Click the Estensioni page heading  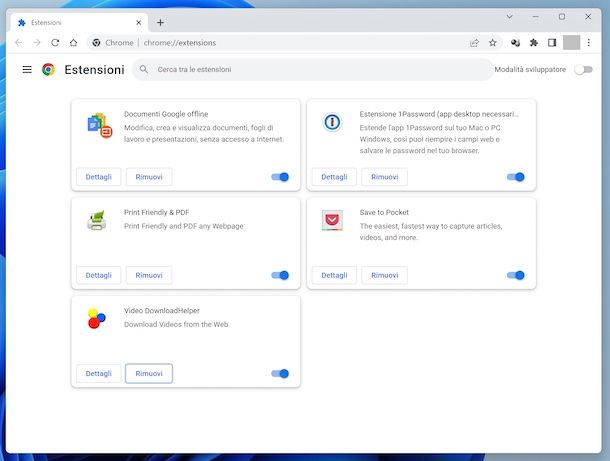click(95, 70)
